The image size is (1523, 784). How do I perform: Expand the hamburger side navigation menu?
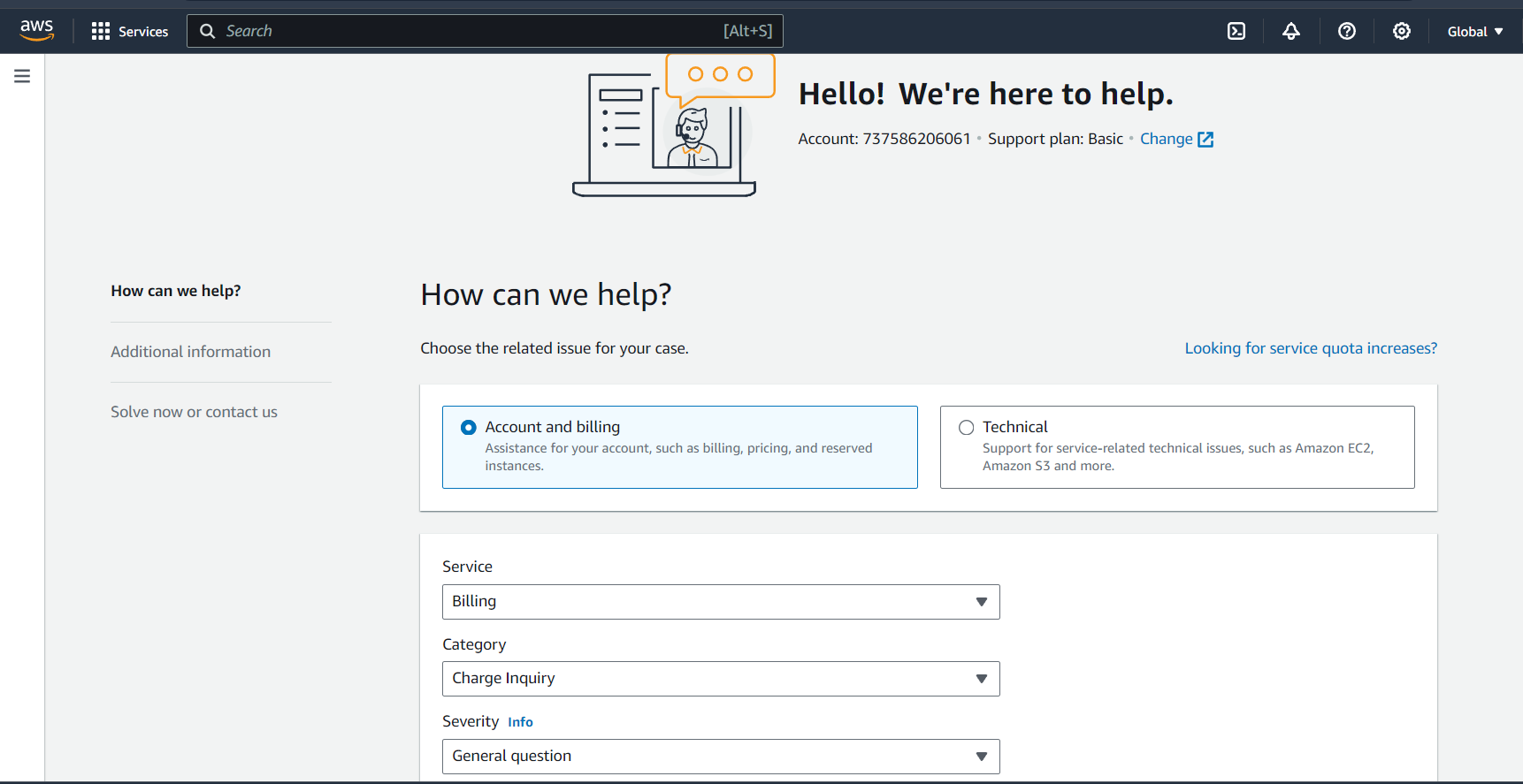tap(22, 76)
